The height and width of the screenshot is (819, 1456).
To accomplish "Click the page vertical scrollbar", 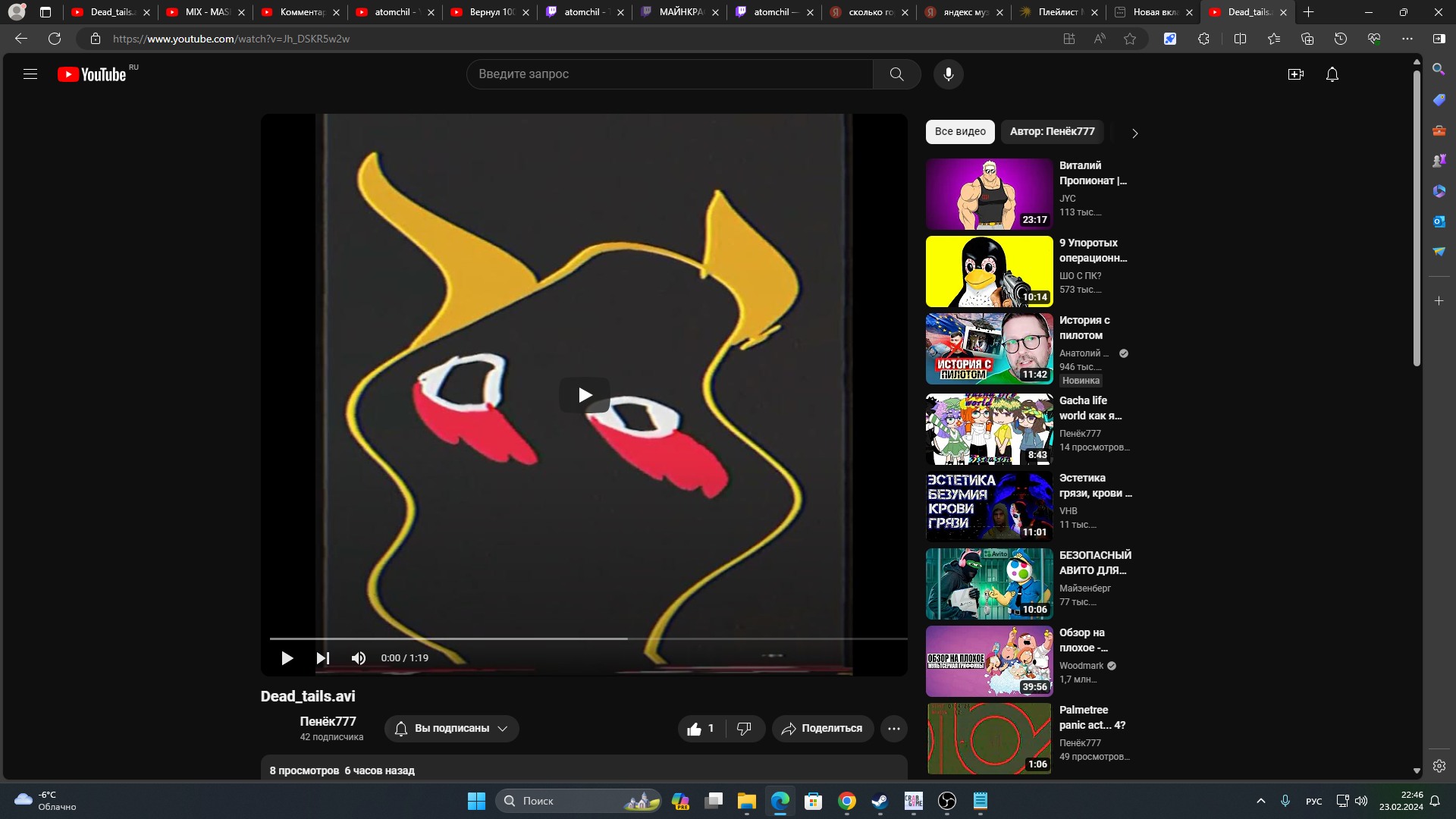I will click(x=1417, y=218).
